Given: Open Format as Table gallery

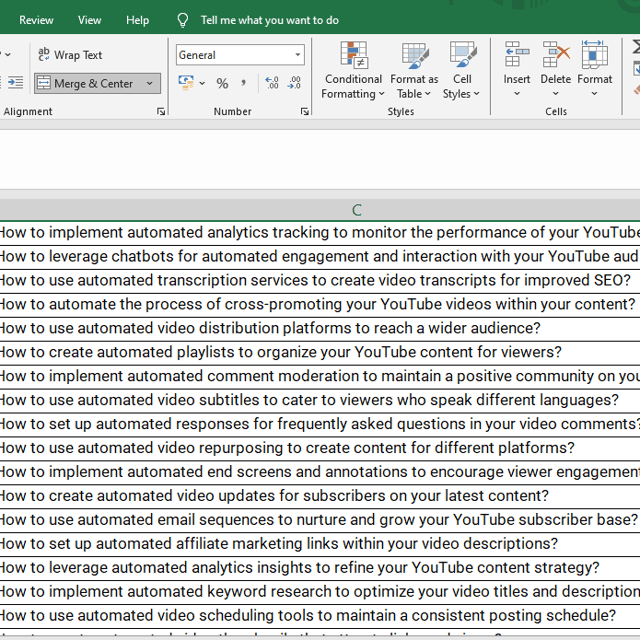Looking at the screenshot, I should [414, 71].
